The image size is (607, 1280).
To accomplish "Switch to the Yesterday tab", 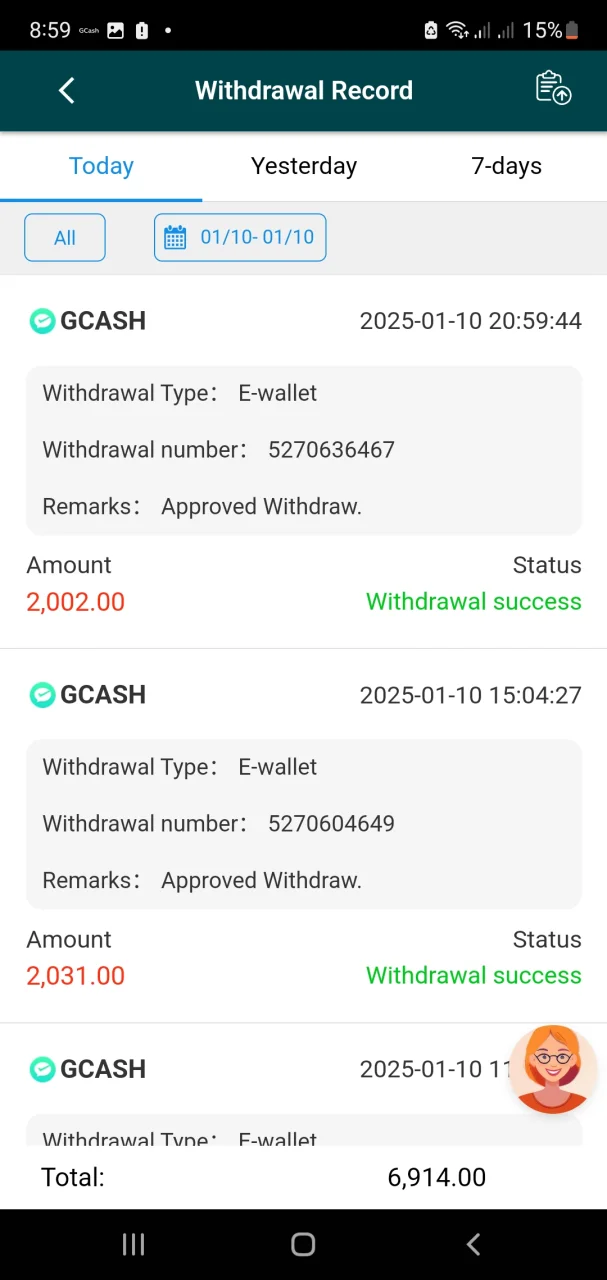I will [304, 166].
